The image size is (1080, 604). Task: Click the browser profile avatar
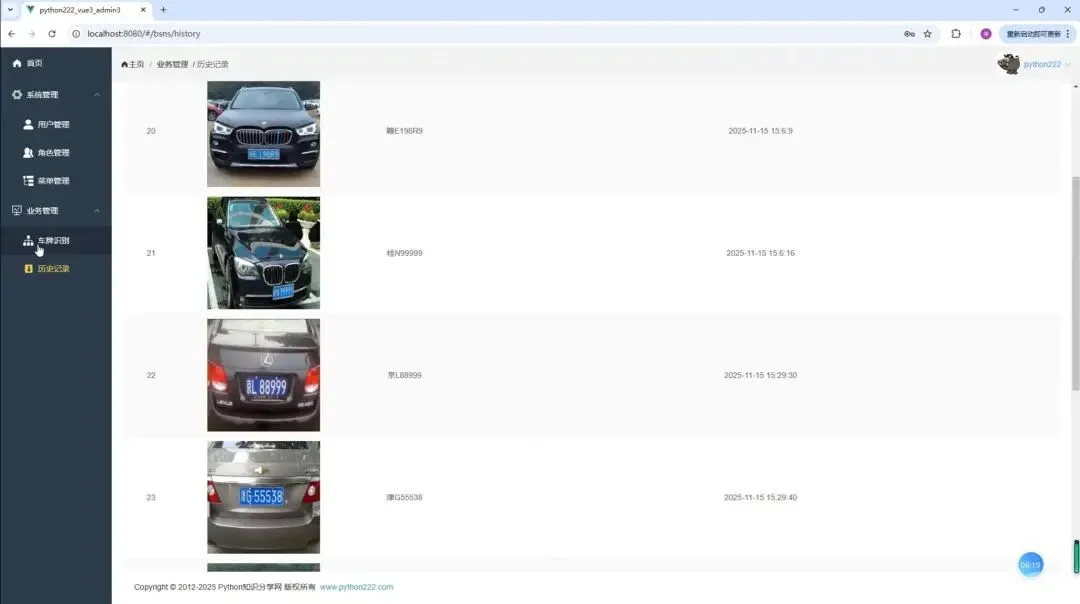pos(986,34)
